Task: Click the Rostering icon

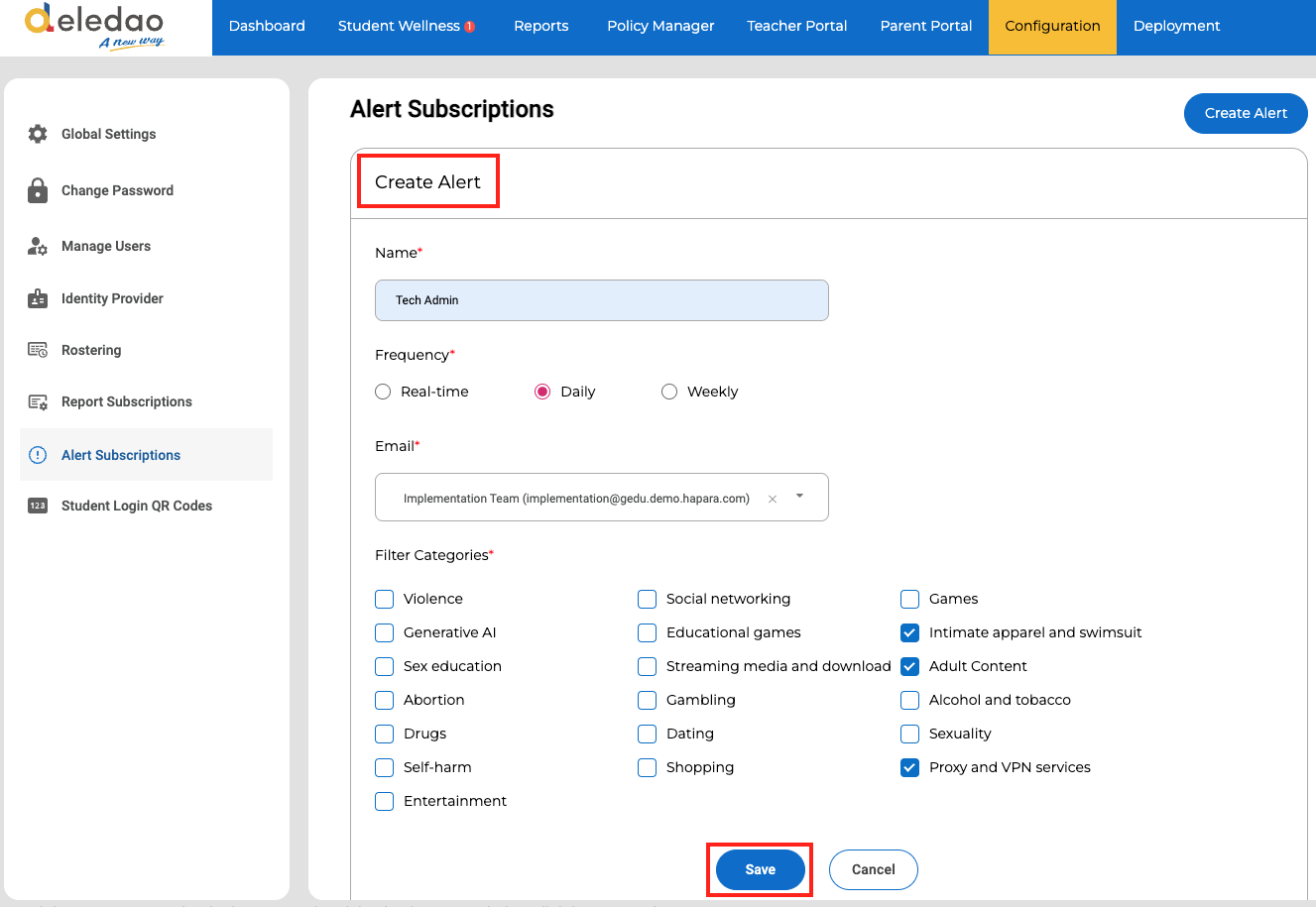Action: click(38, 350)
